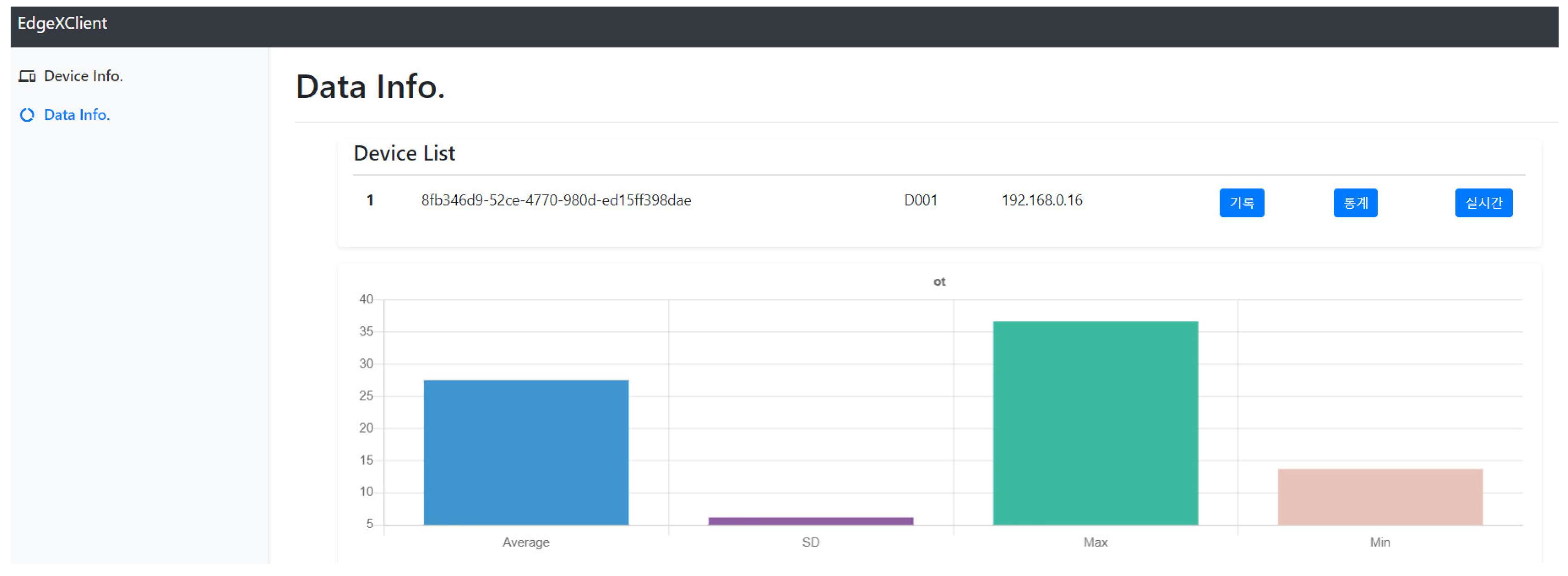
Task: Click the row number 1 cell
Action: [x=369, y=200]
